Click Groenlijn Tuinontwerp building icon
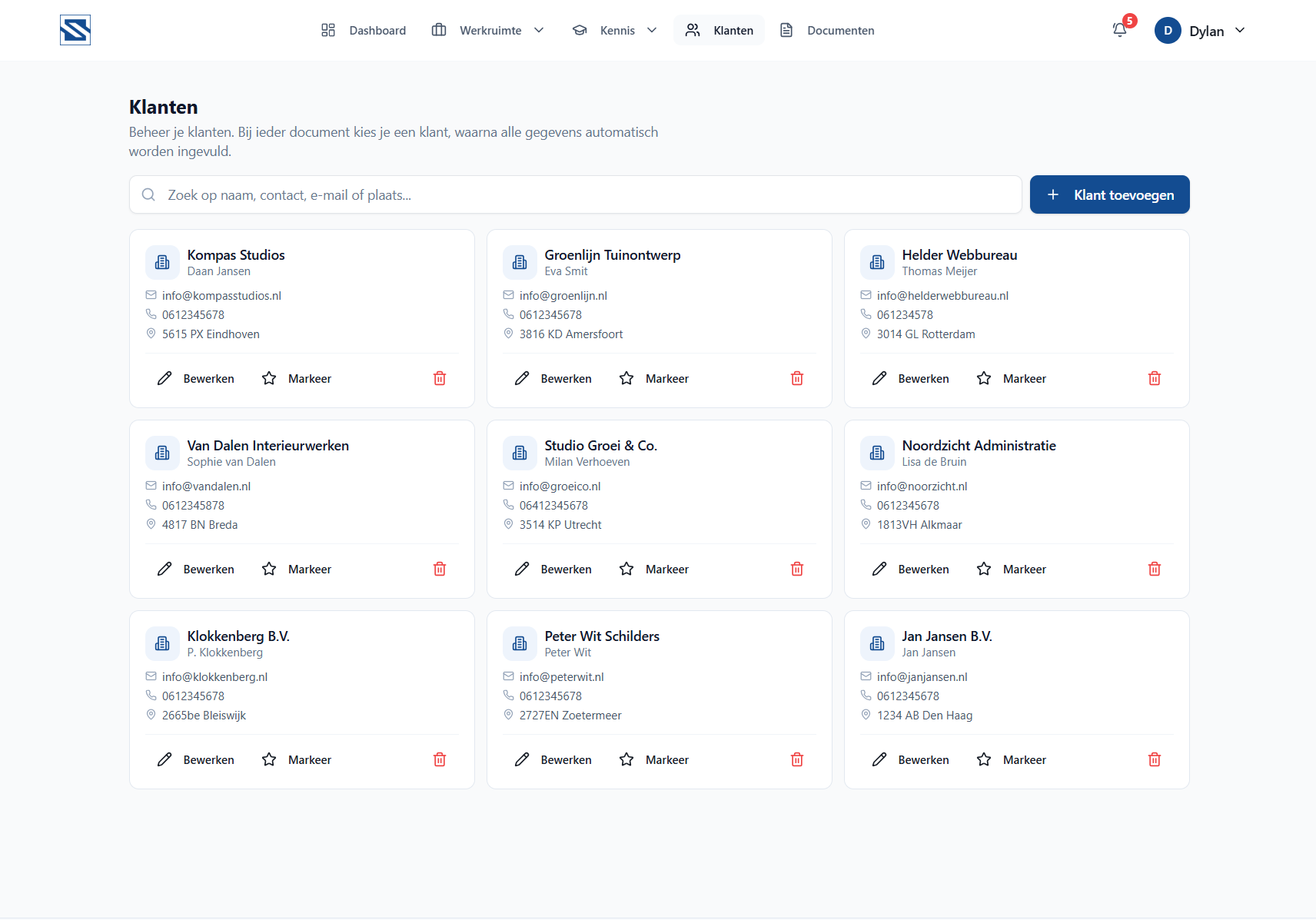 (x=520, y=262)
